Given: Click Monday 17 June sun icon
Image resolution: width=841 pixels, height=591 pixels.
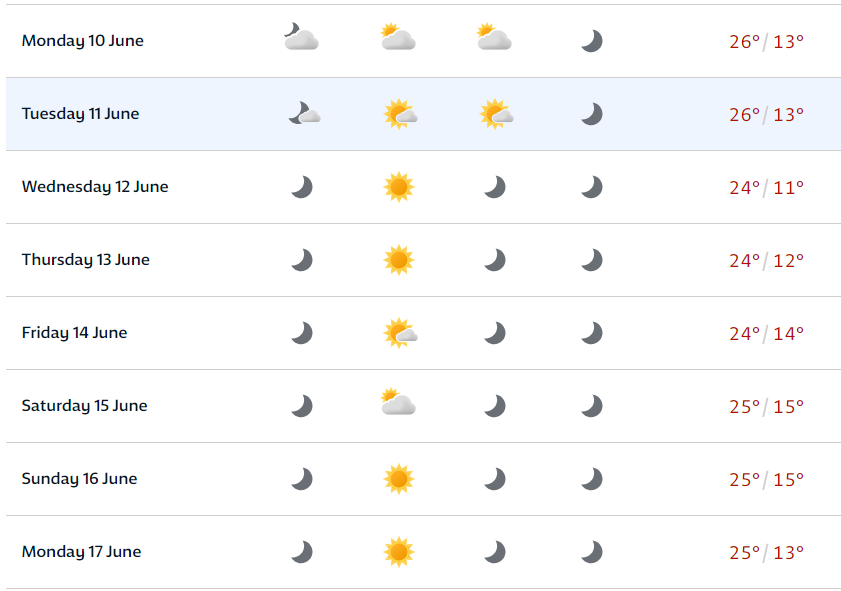Looking at the screenshot, I should tap(399, 551).
